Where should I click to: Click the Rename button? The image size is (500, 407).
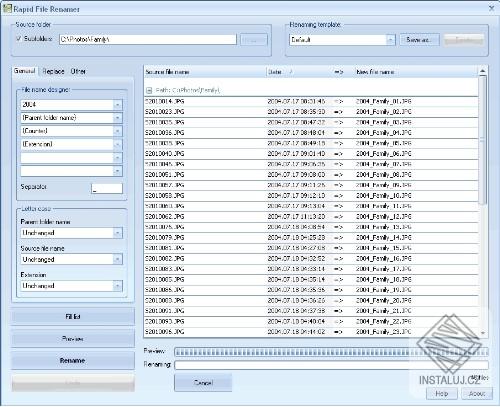[x=73, y=361]
